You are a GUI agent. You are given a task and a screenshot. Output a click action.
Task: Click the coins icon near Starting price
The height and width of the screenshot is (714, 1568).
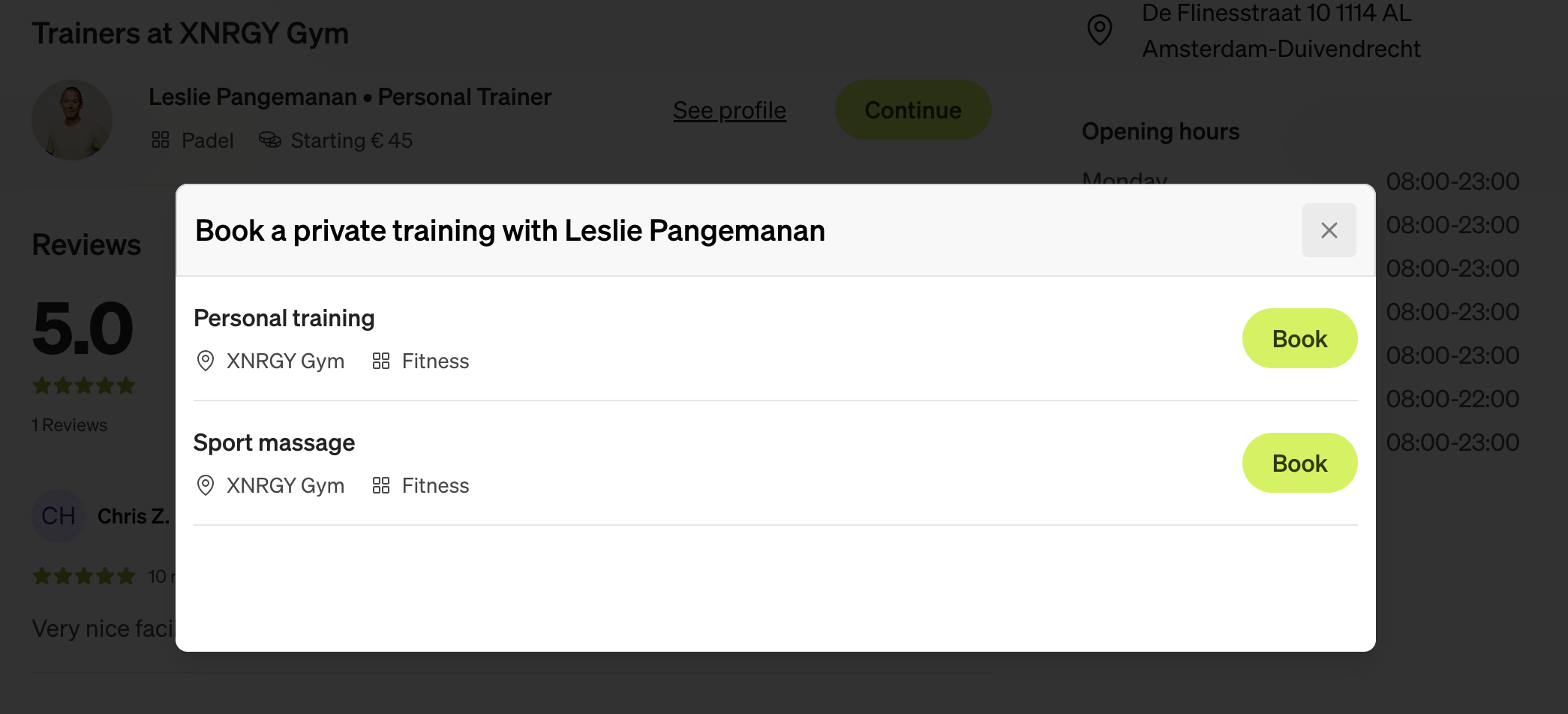270,140
